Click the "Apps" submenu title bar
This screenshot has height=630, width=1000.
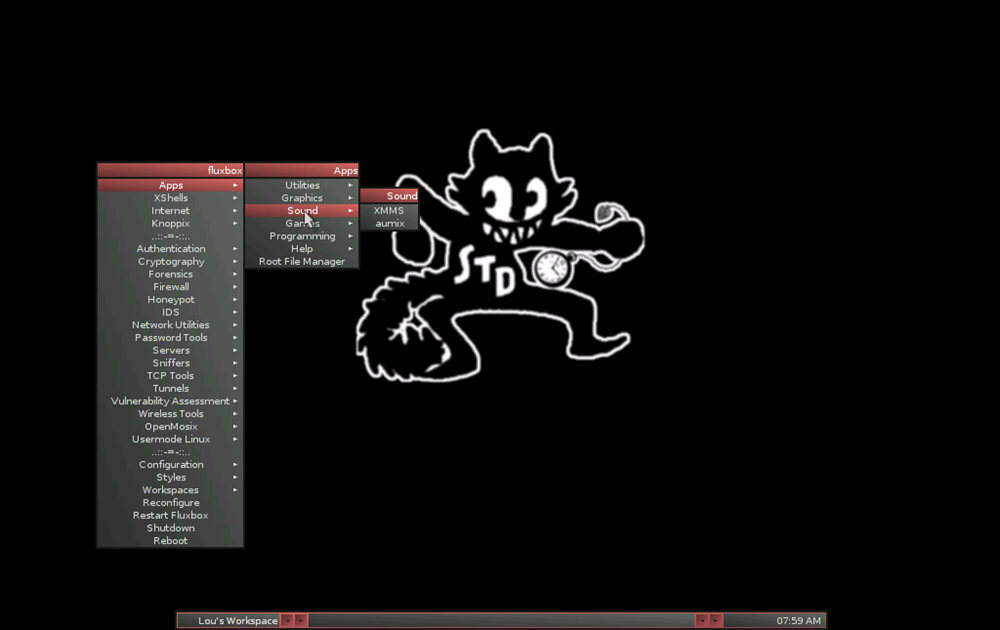(x=302, y=170)
